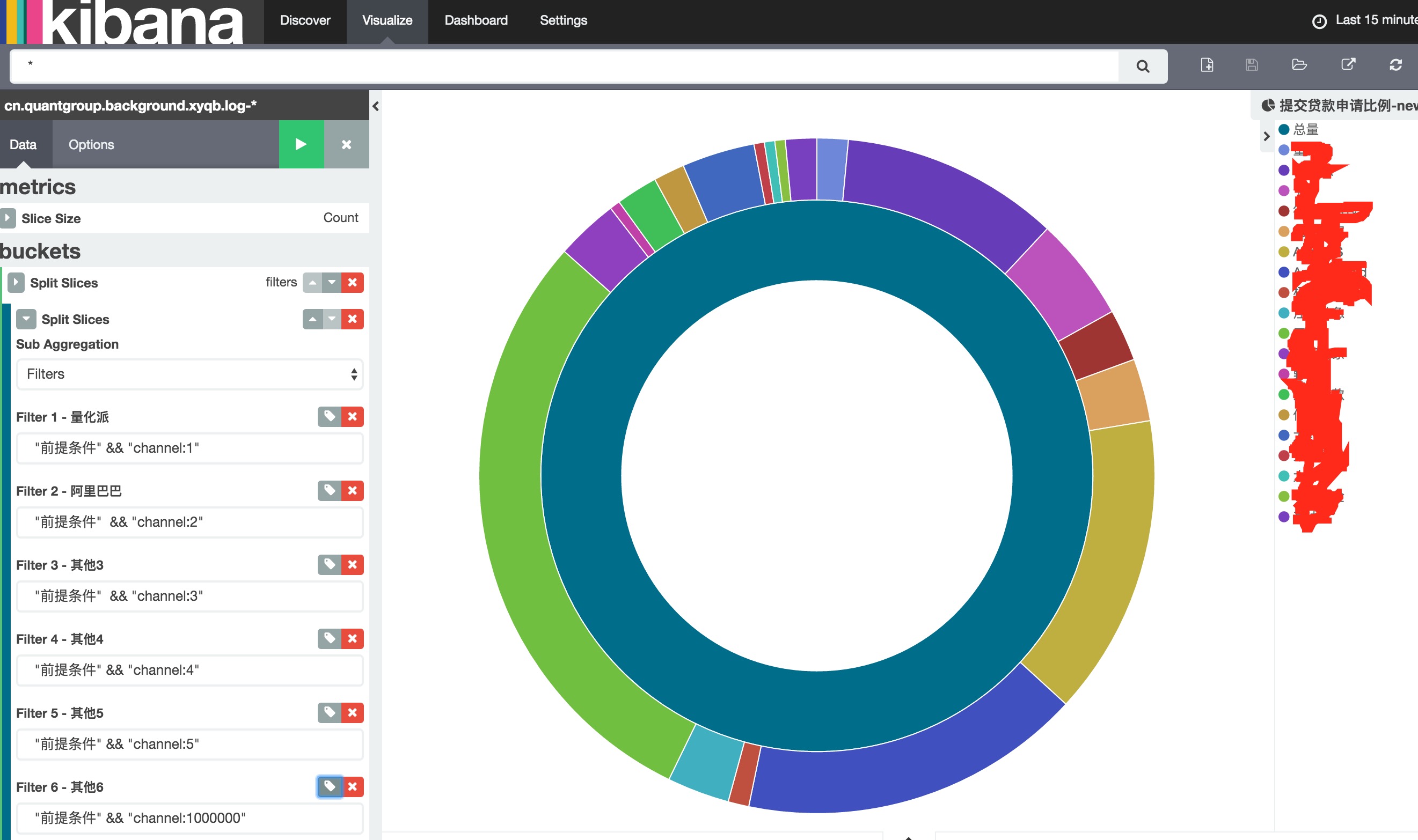The width and height of the screenshot is (1418, 840).
Task: Edit label tag for Filter 4 其他4
Action: (330, 638)
